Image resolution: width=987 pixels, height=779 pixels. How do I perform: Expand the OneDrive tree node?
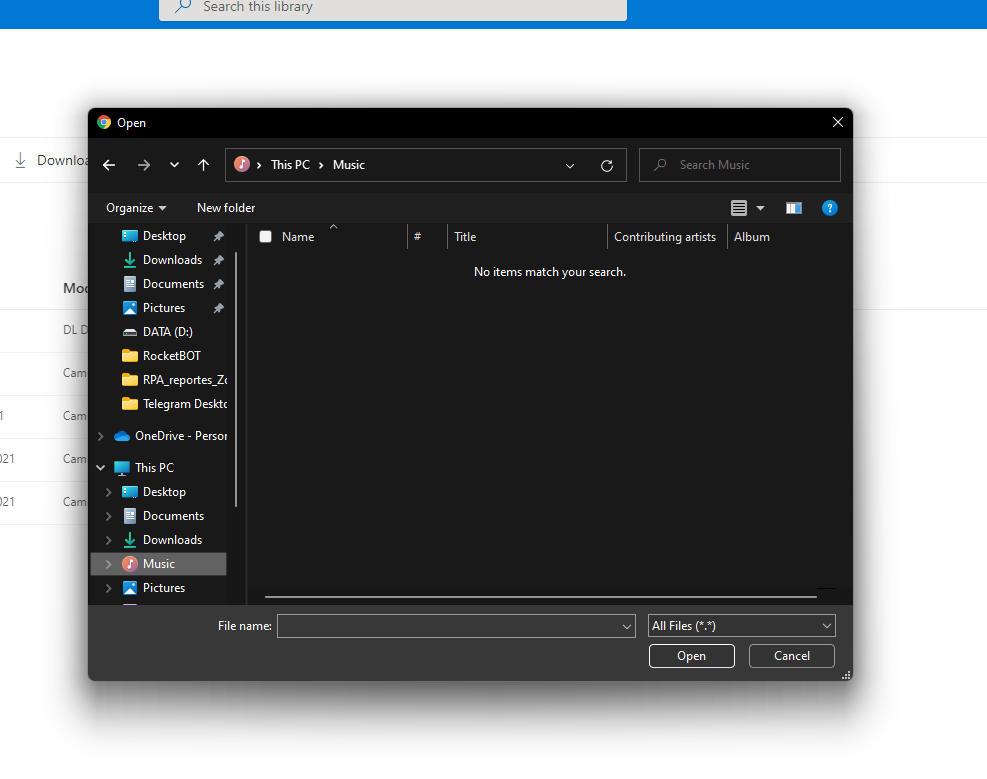coord(100,436)
